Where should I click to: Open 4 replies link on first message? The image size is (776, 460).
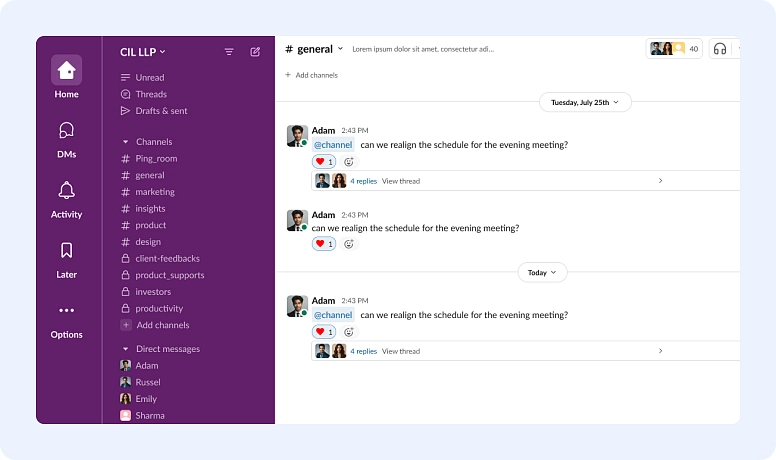pos(363,181)
